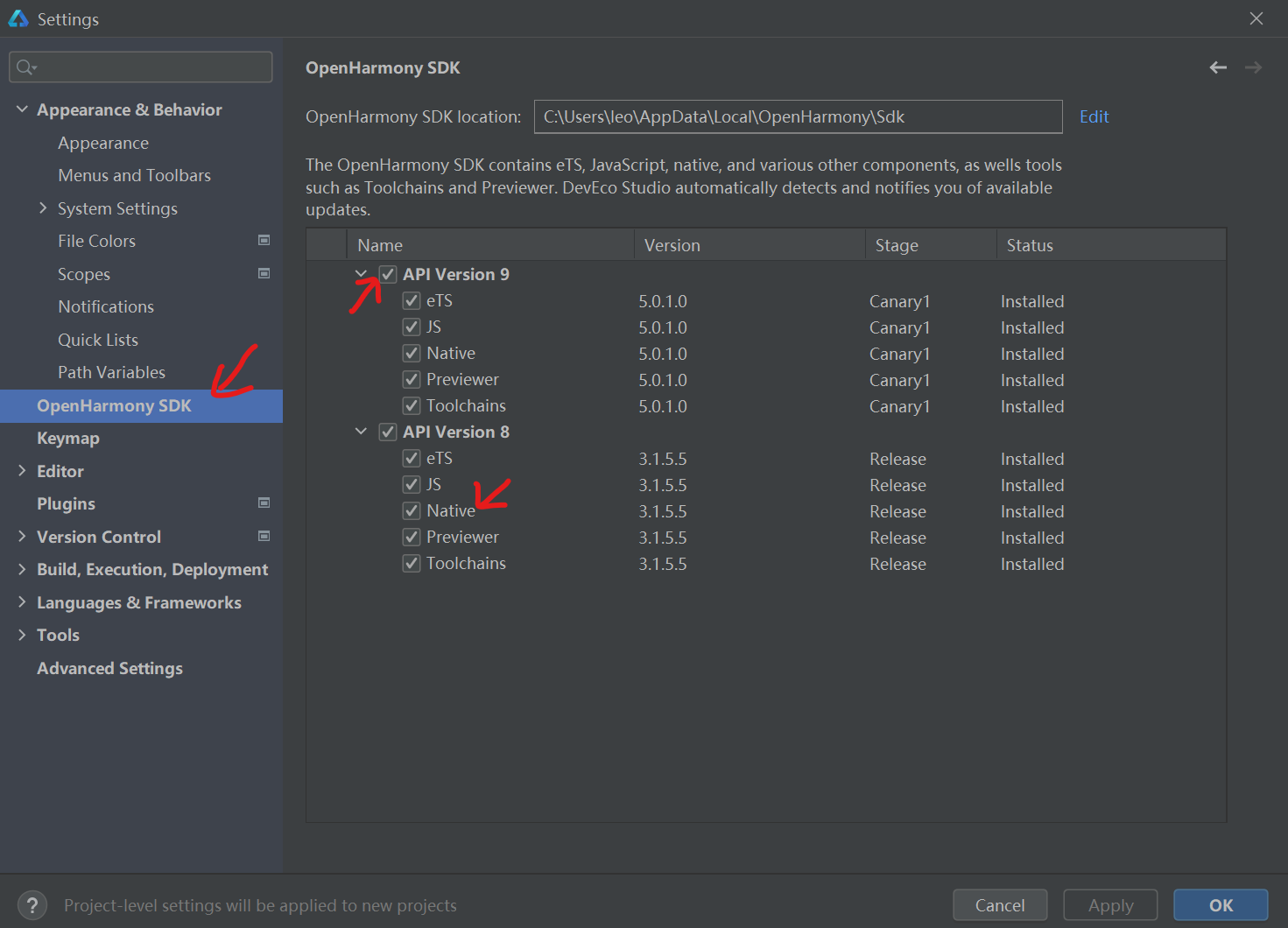
Task: Click the project-level icon beside Plugins
Action: tap(264, 503)
